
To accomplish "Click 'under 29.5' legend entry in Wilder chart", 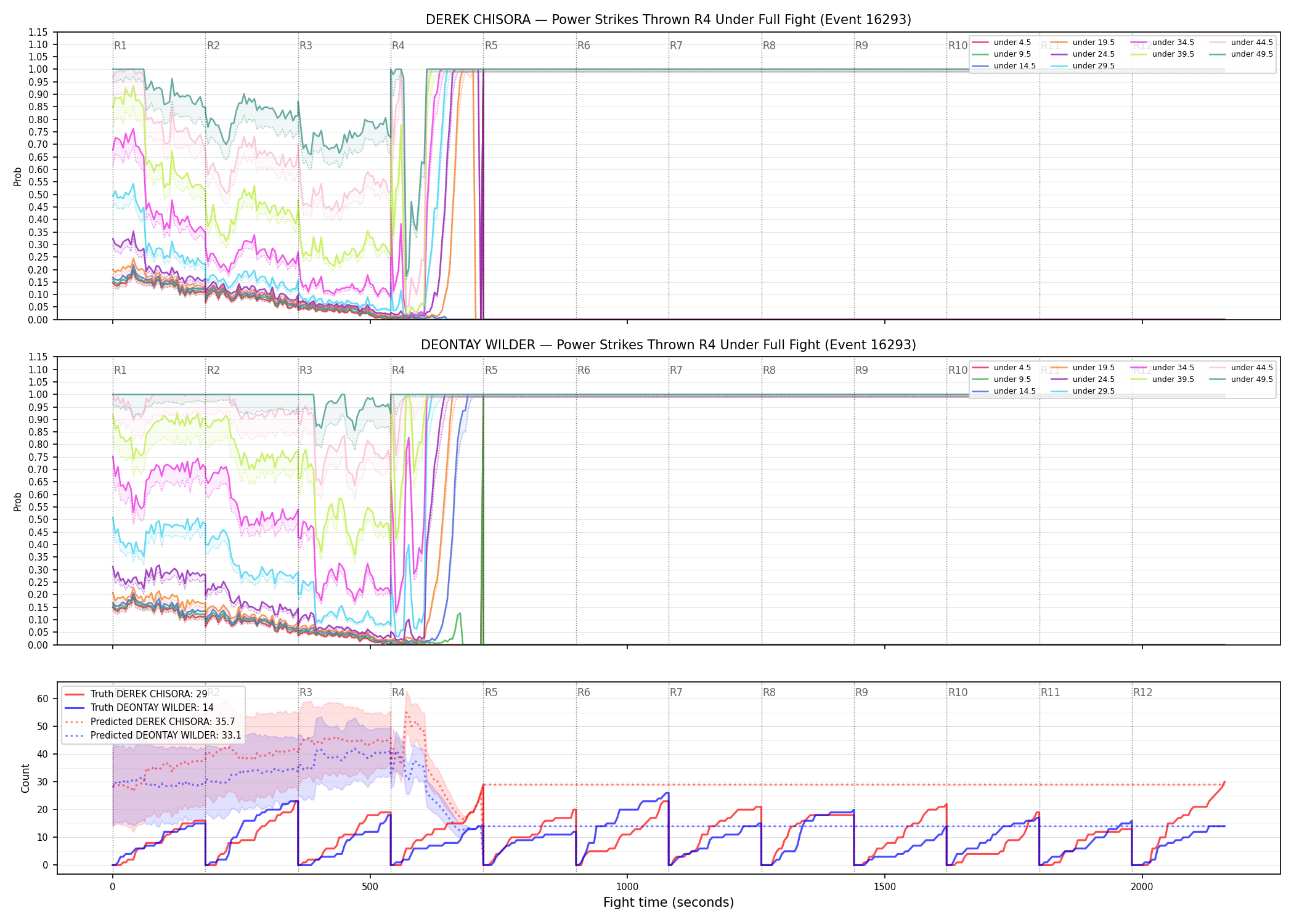I will (1083, 391).
